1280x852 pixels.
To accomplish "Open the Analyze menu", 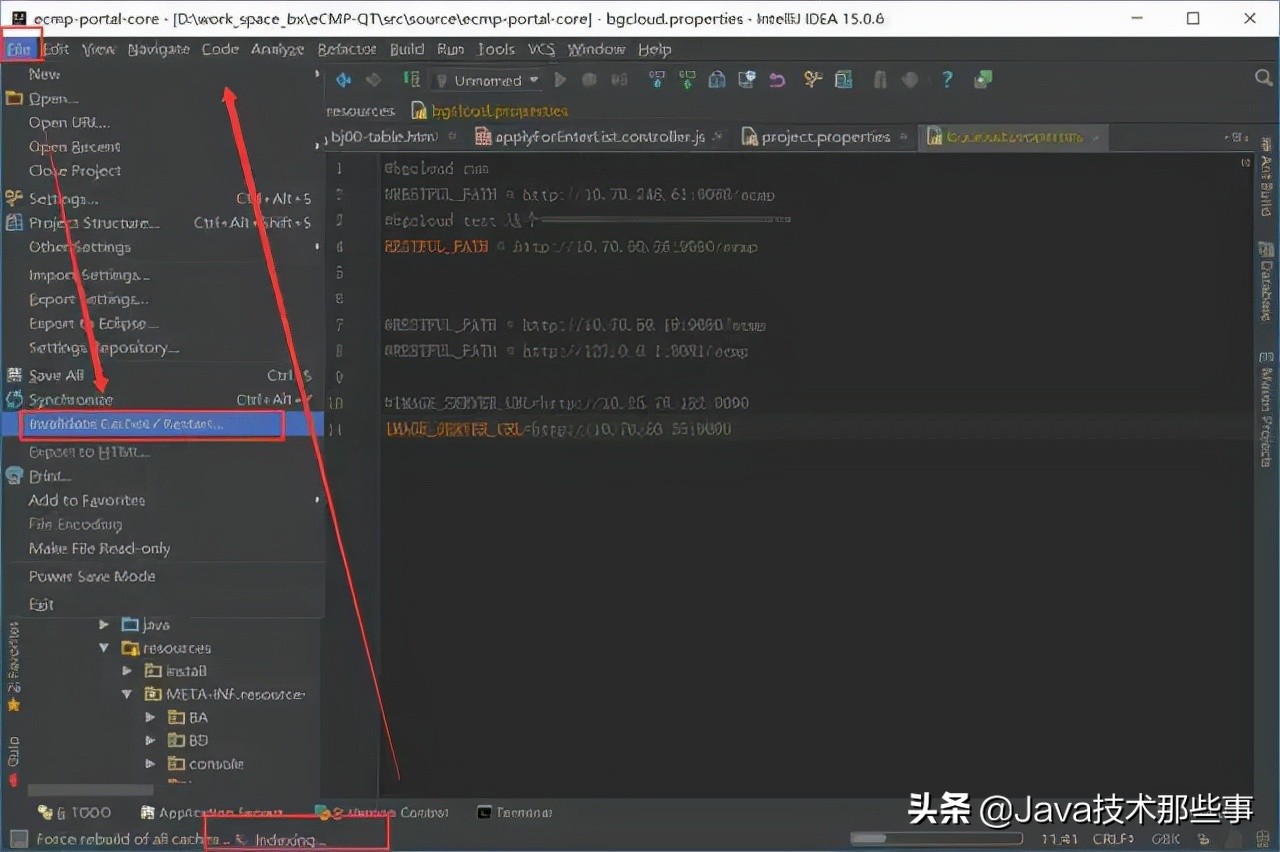I will [277, 49].
